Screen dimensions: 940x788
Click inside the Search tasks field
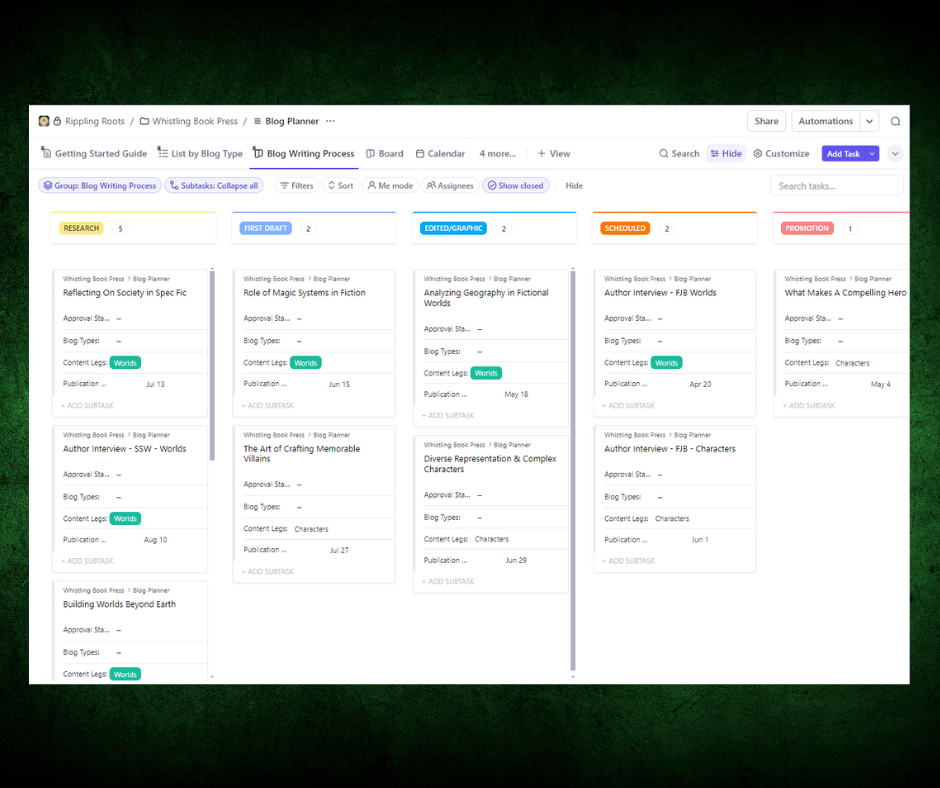[836, 185]
